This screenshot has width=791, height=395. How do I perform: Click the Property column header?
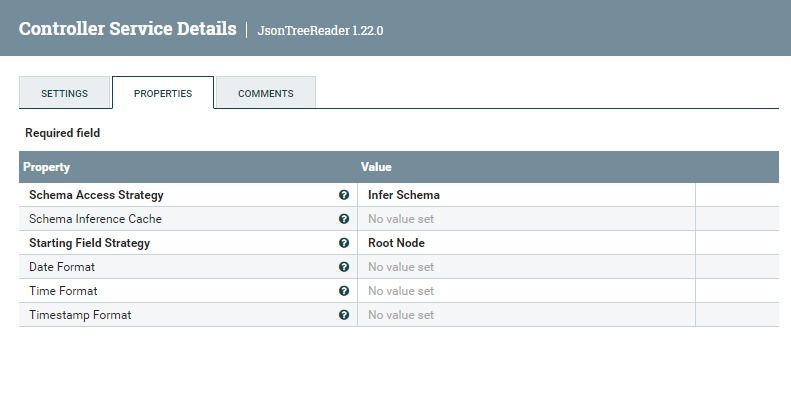[x=46, y=167]
